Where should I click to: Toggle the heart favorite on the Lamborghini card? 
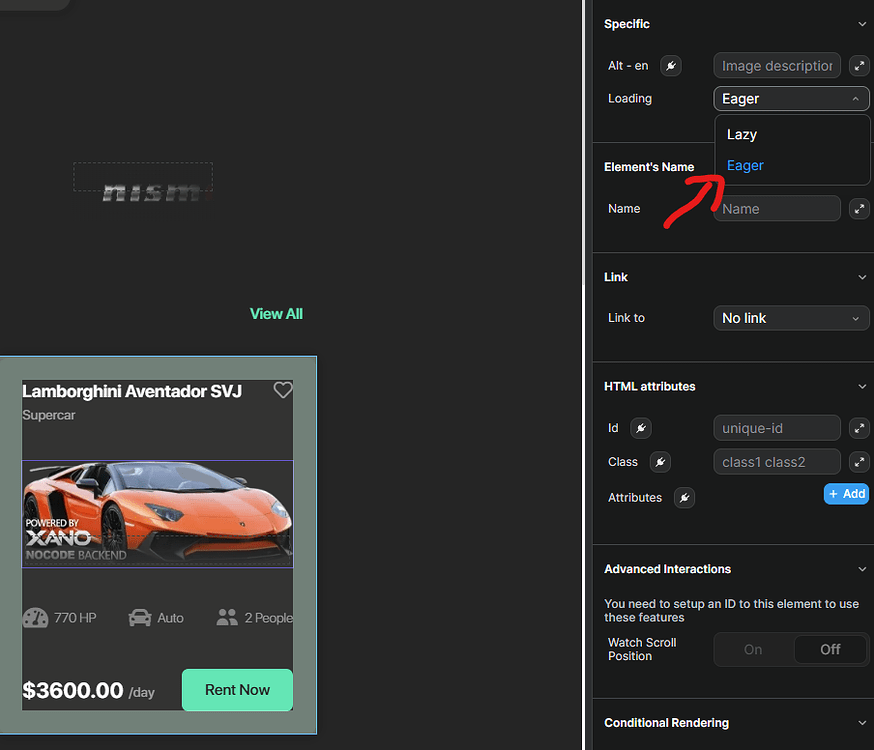point(283,390)
